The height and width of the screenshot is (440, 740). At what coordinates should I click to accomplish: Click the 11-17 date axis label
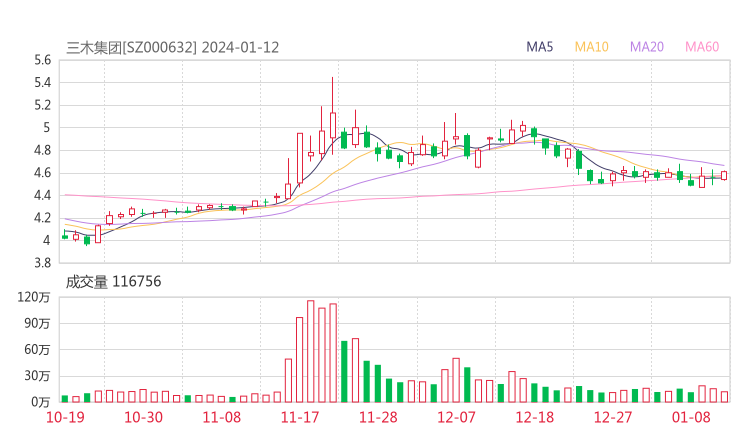[300, 417]
